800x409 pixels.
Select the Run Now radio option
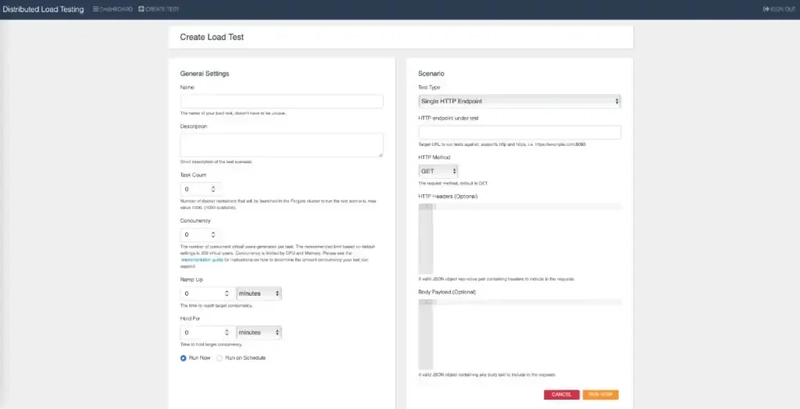click(x=183, y=358)
